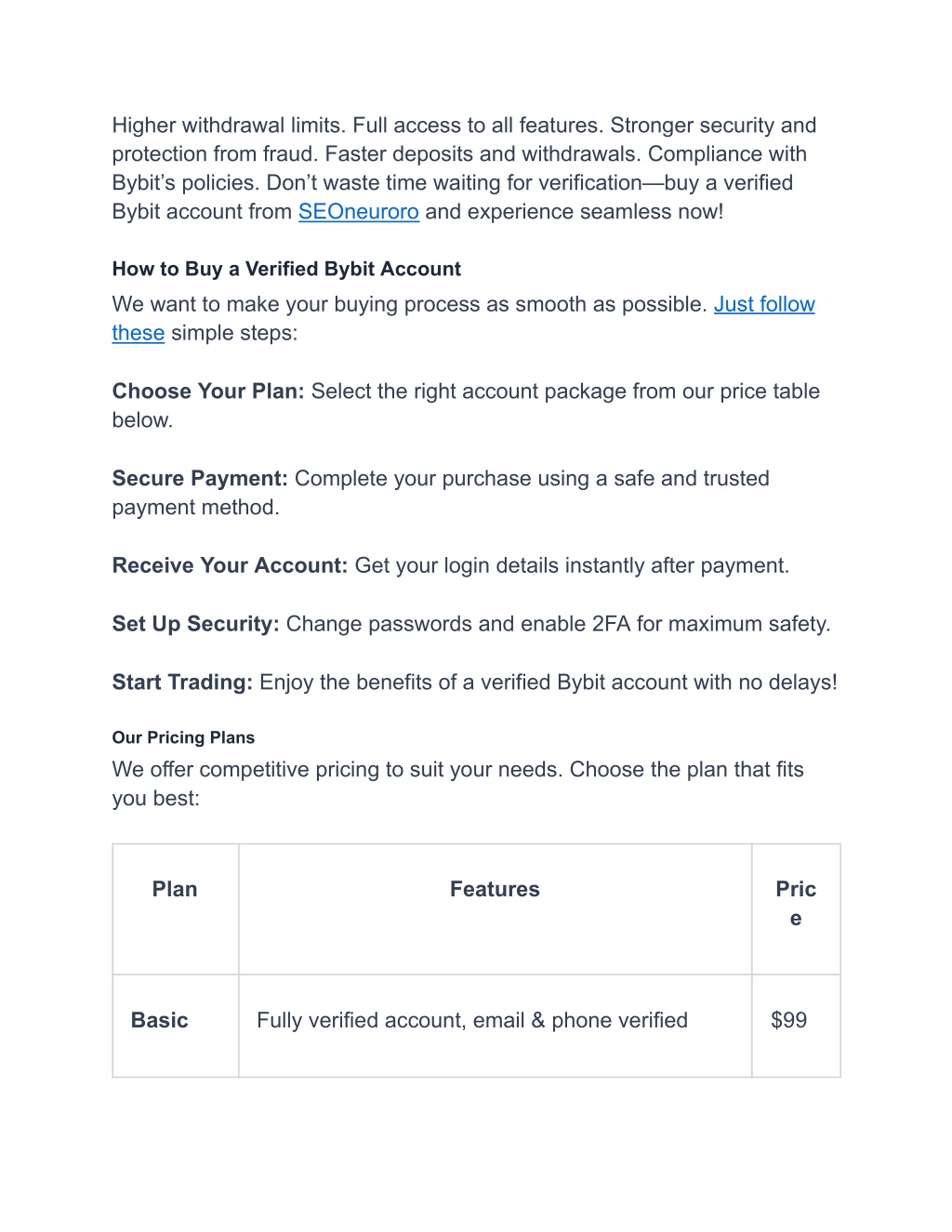Click the 'Fully verified account' features cell
952x1232 pixels.
coord(495,1026)
